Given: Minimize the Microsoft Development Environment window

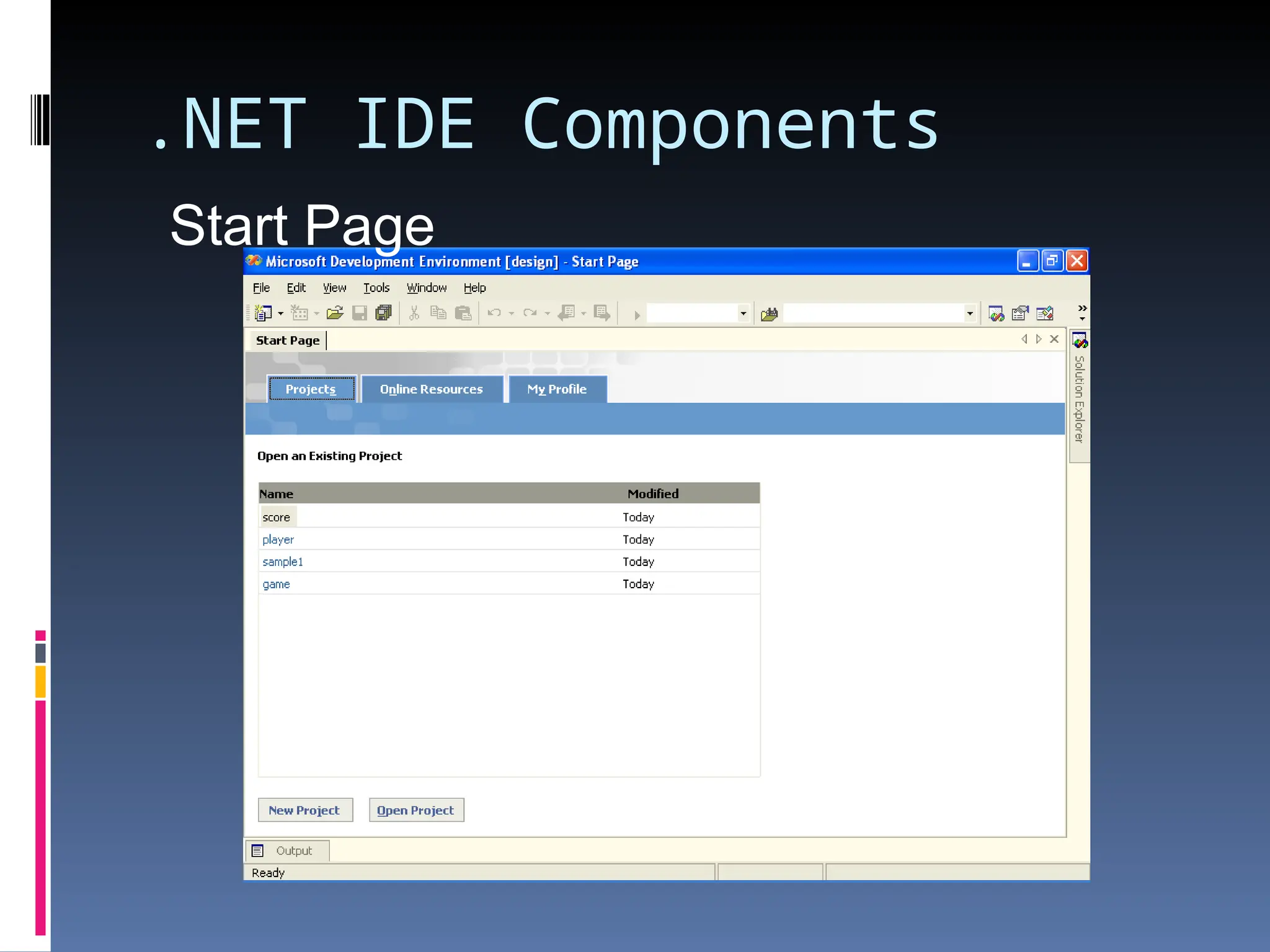Looking at the screenshot, I should point(1027,261).
